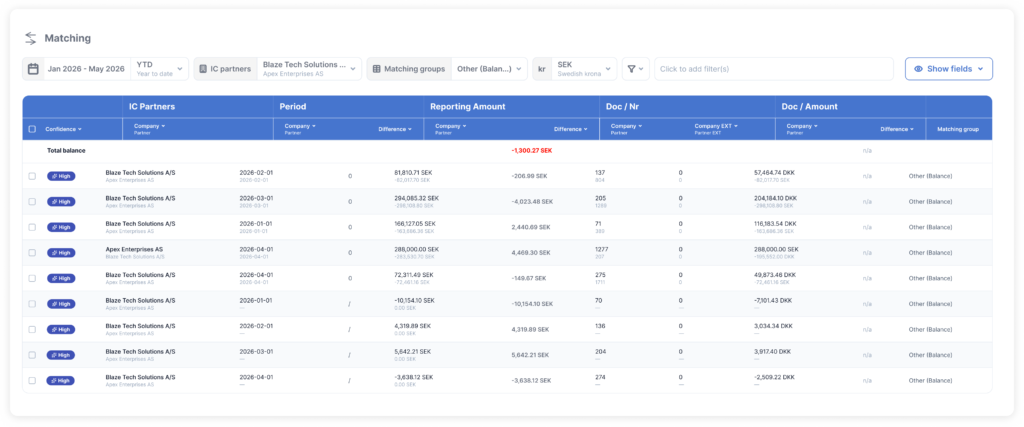1024x427 pixels.
Task: Click doc number 137 cell
Action: (x=600, y=173)
